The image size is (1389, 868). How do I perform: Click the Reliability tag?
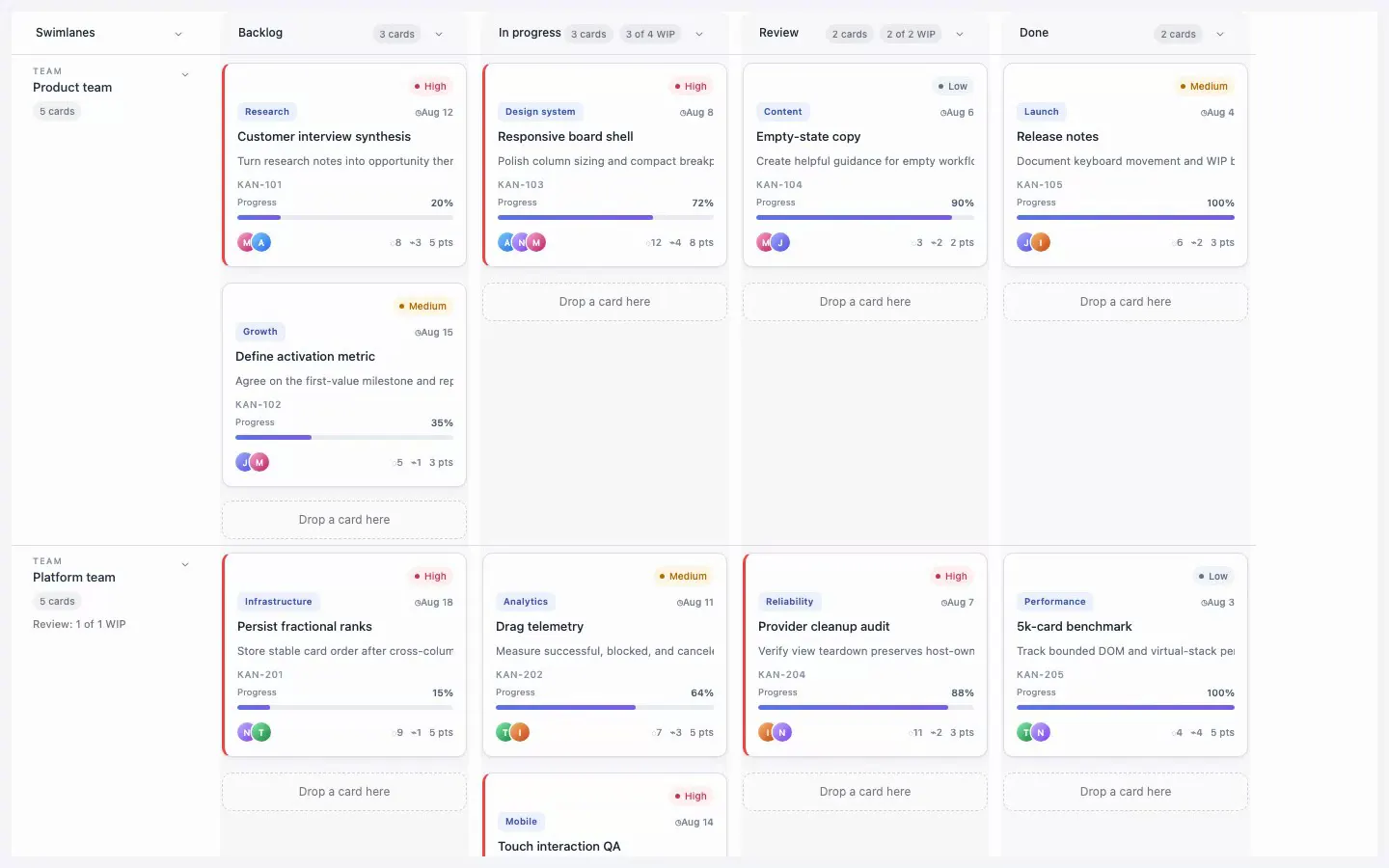click(789, 602)
